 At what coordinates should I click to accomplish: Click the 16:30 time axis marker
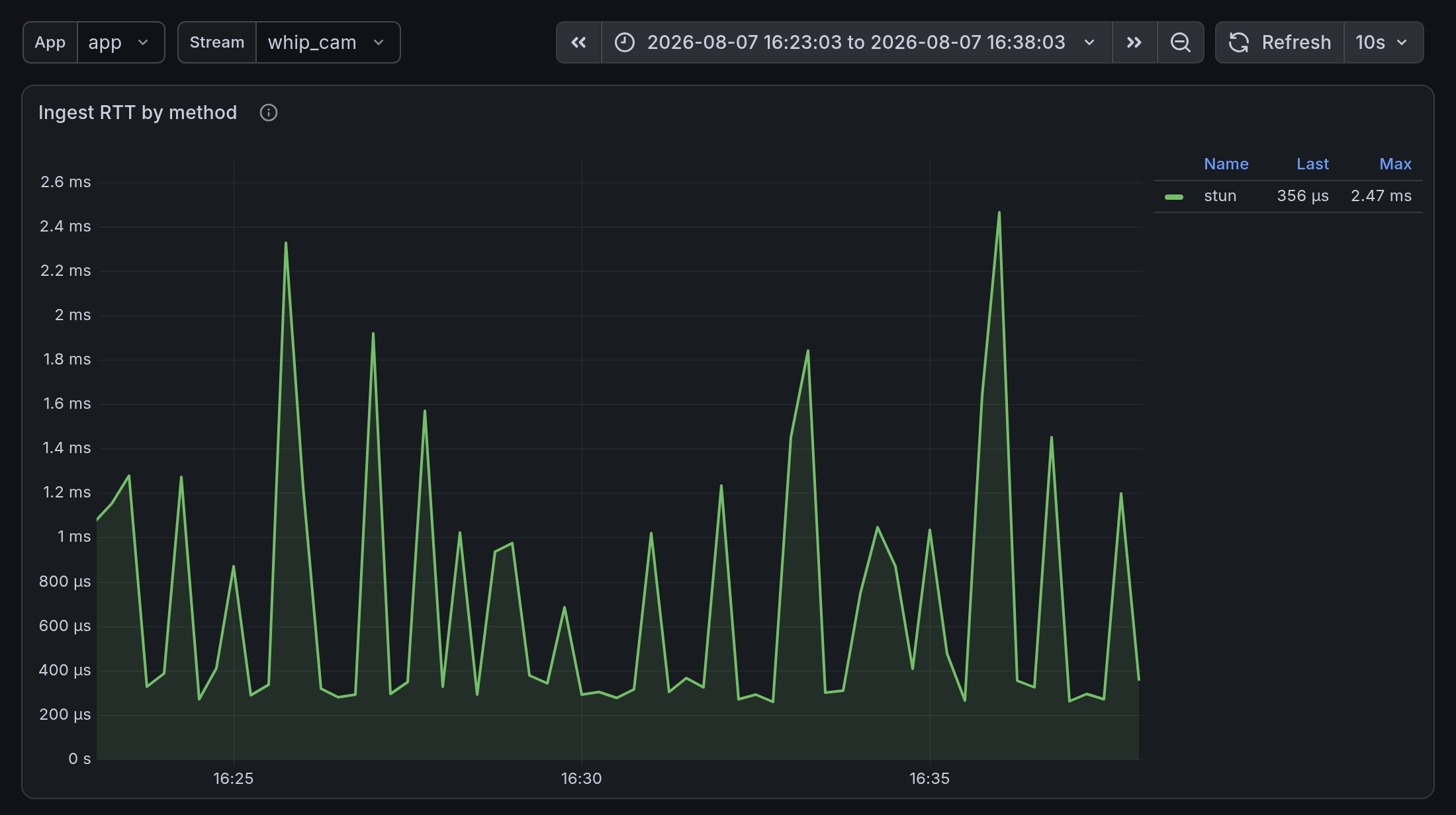point(581,779)
